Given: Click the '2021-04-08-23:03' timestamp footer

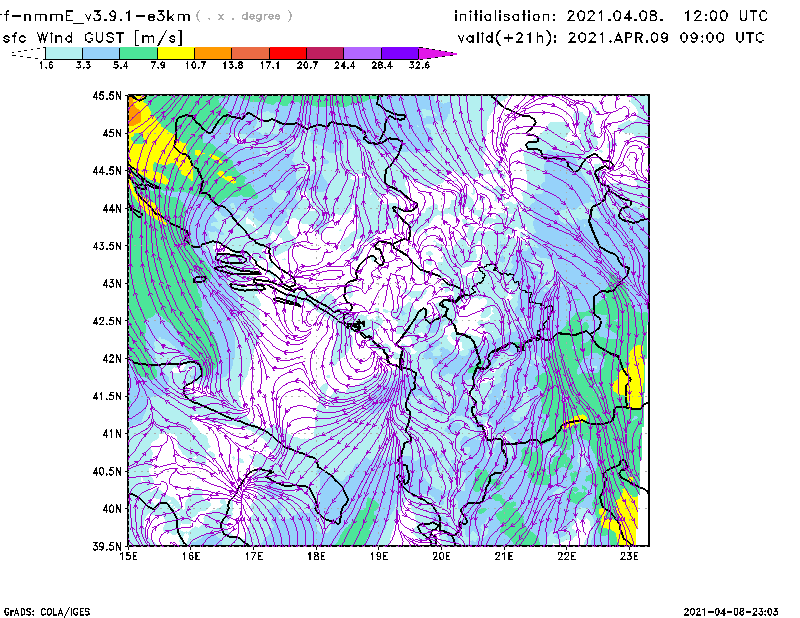Looking at the screenshot, I should coord(731,612).
